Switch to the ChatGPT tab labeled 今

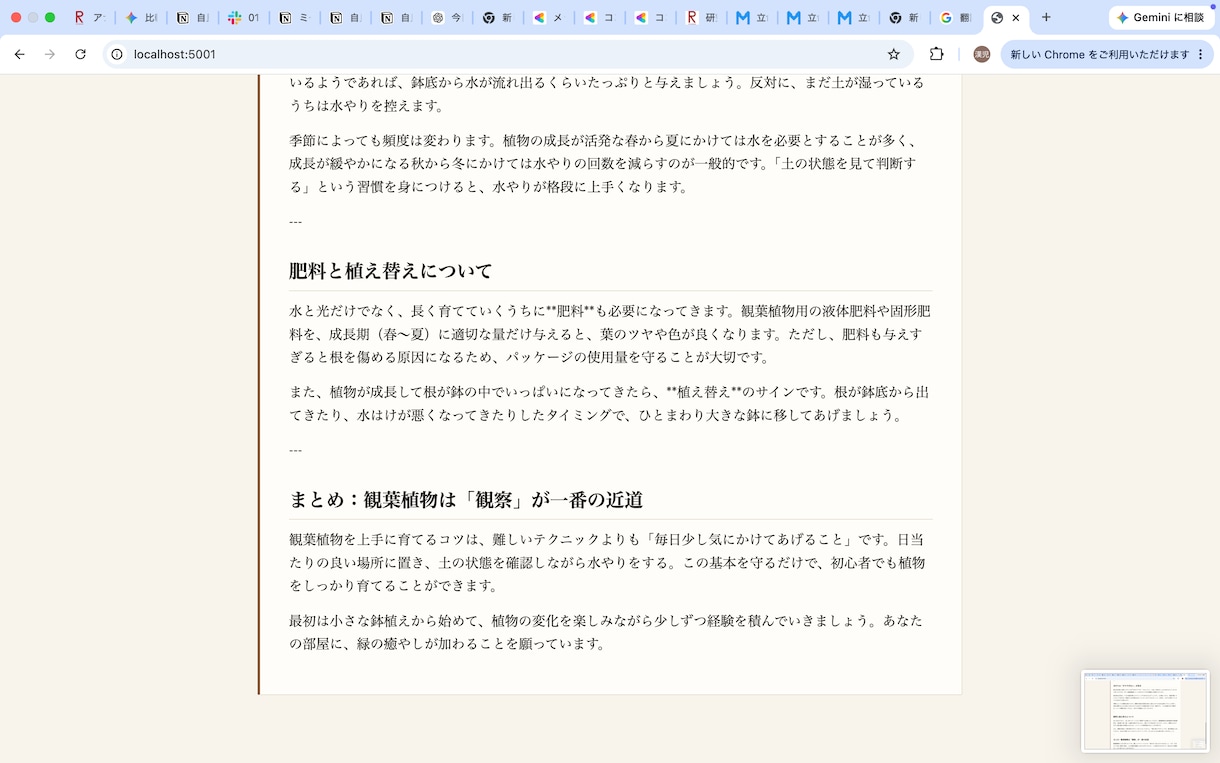[x=448, y=18]
